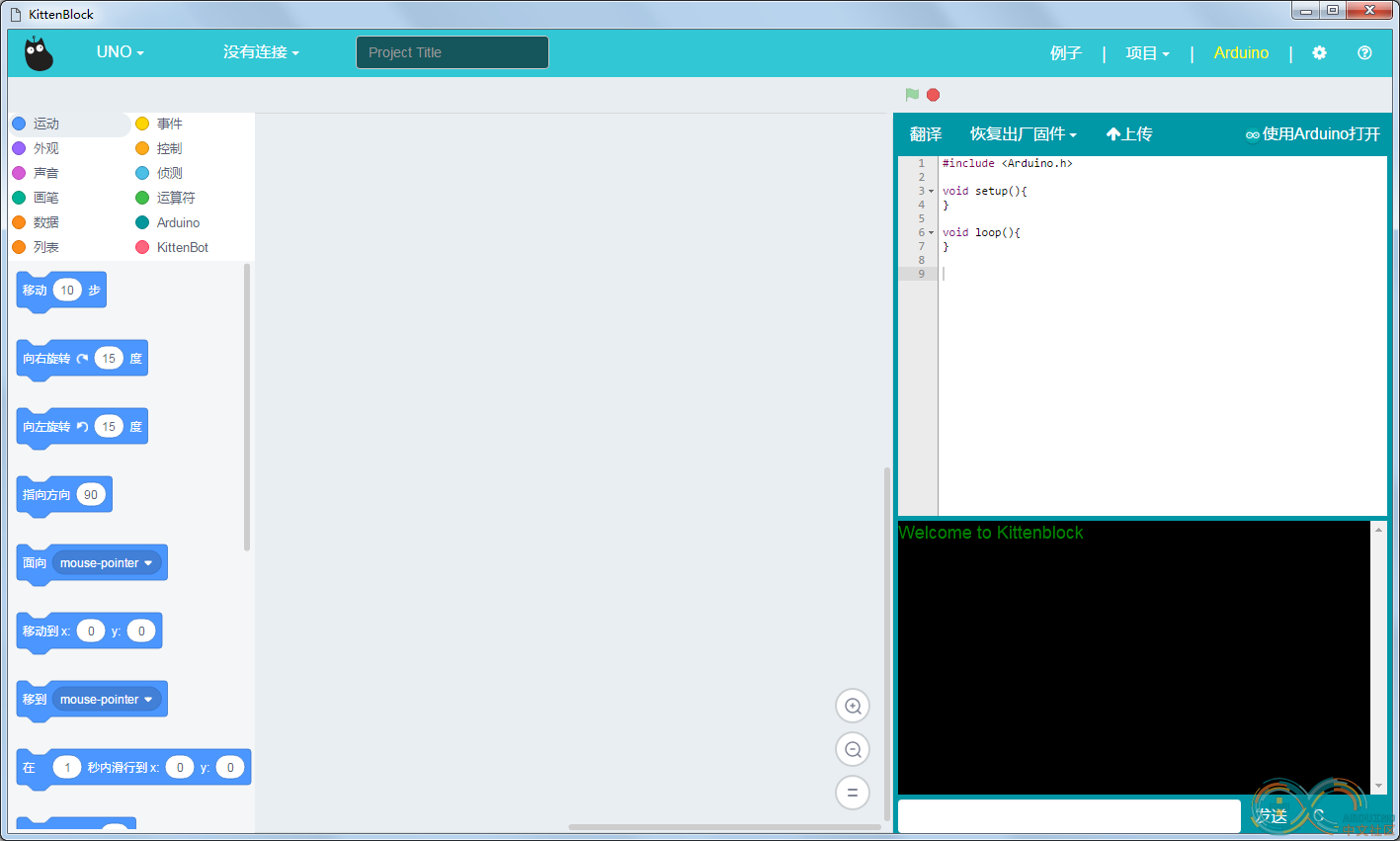Screen dimensions: 1400x841
Task: Open mouse-pointer dropdown in 面向 block
Action: 107,563
